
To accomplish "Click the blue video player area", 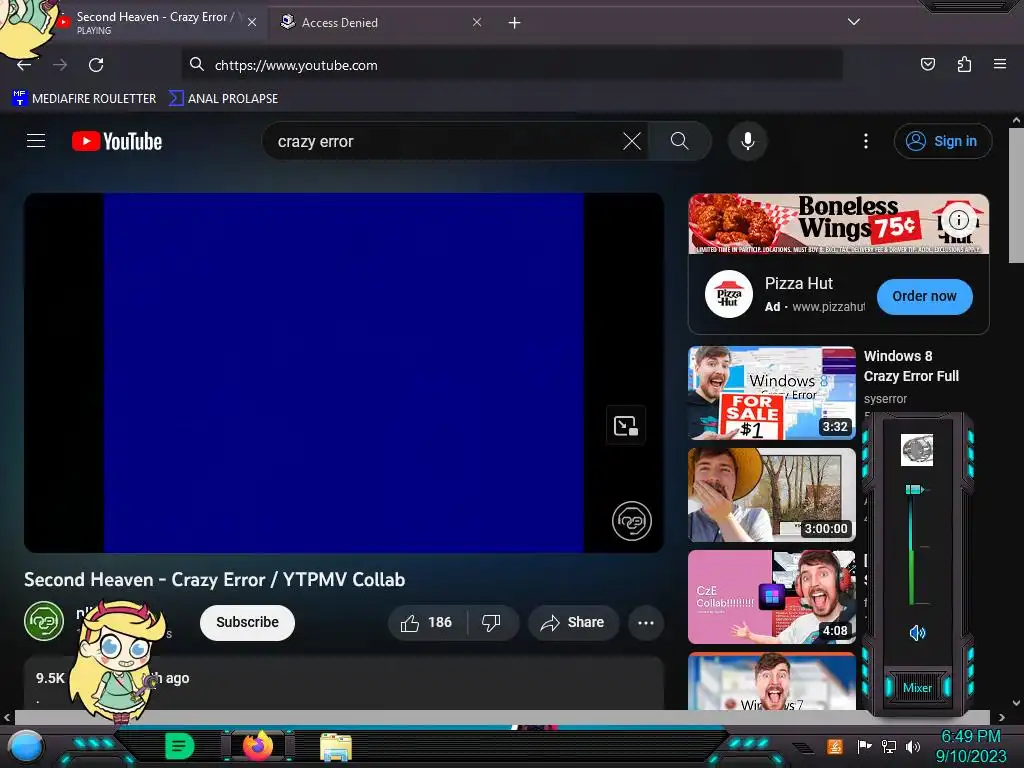I will [x=344, y=372].
